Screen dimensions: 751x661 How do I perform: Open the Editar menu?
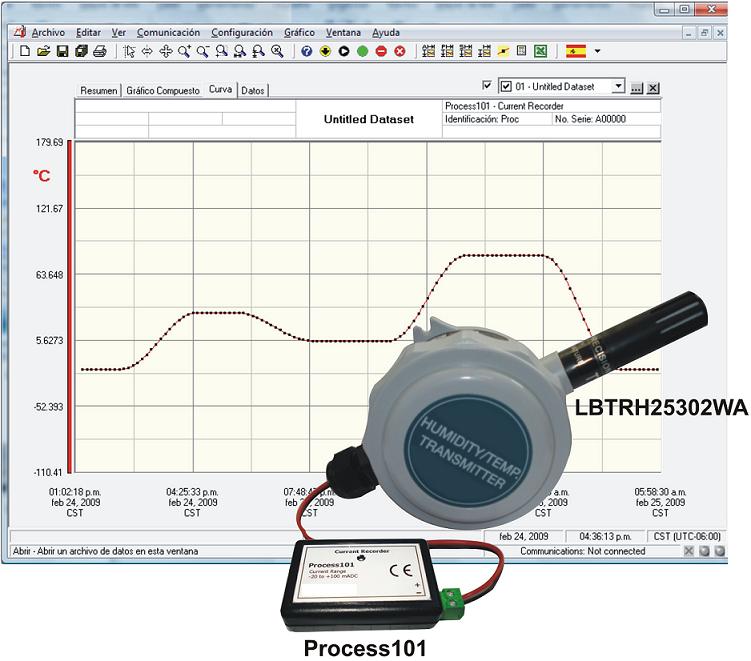89,33
